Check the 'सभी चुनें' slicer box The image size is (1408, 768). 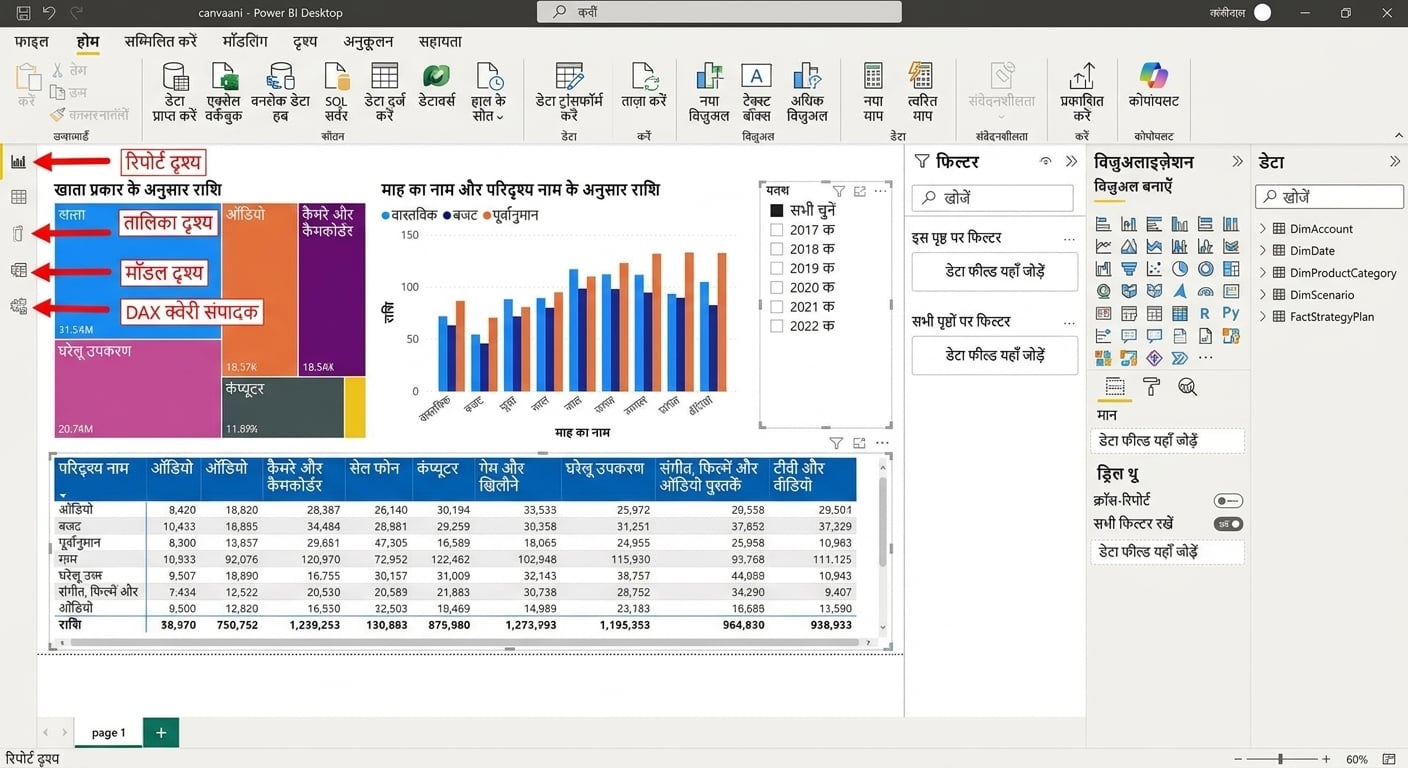click(x=777, y=211)
